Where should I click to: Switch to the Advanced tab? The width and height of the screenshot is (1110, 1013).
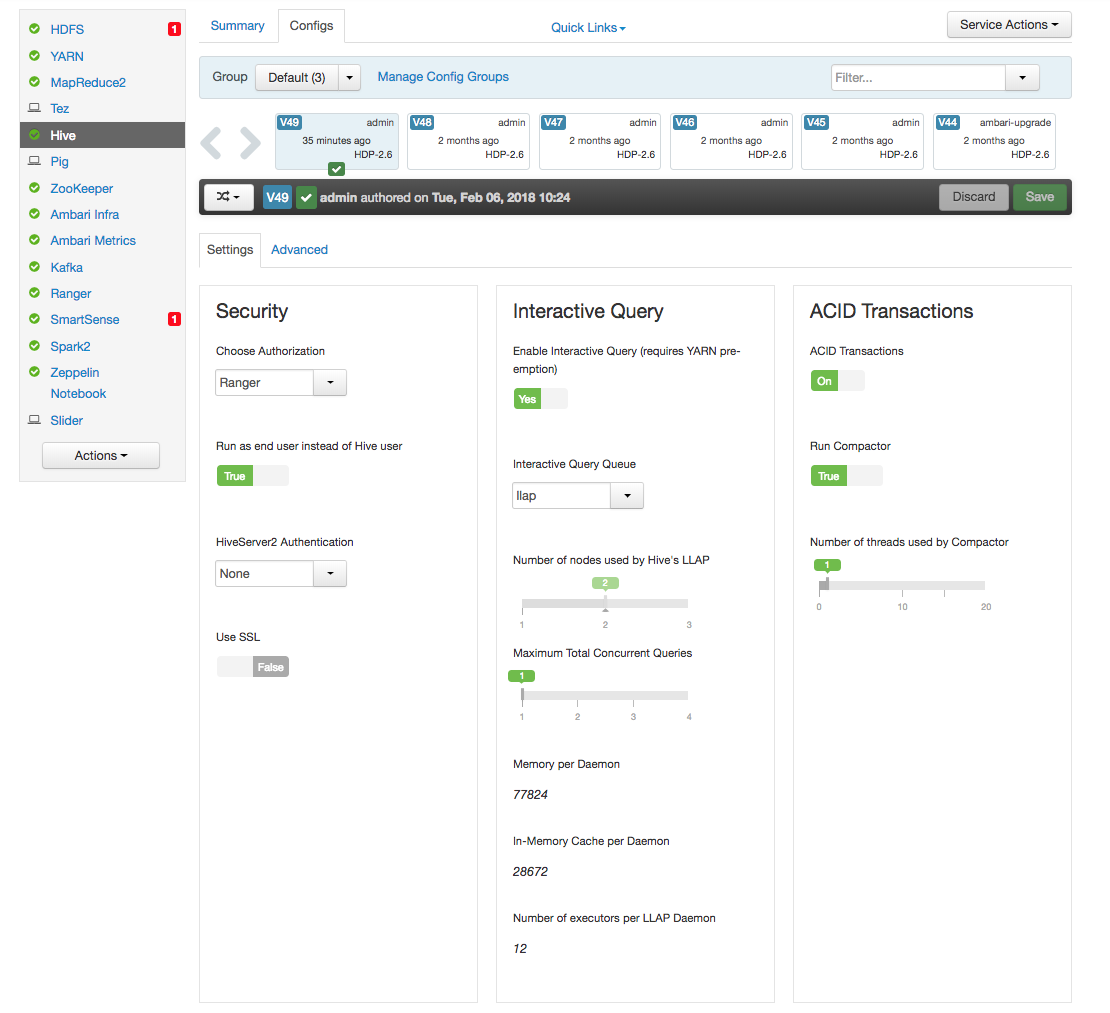[x=299, y=249]
